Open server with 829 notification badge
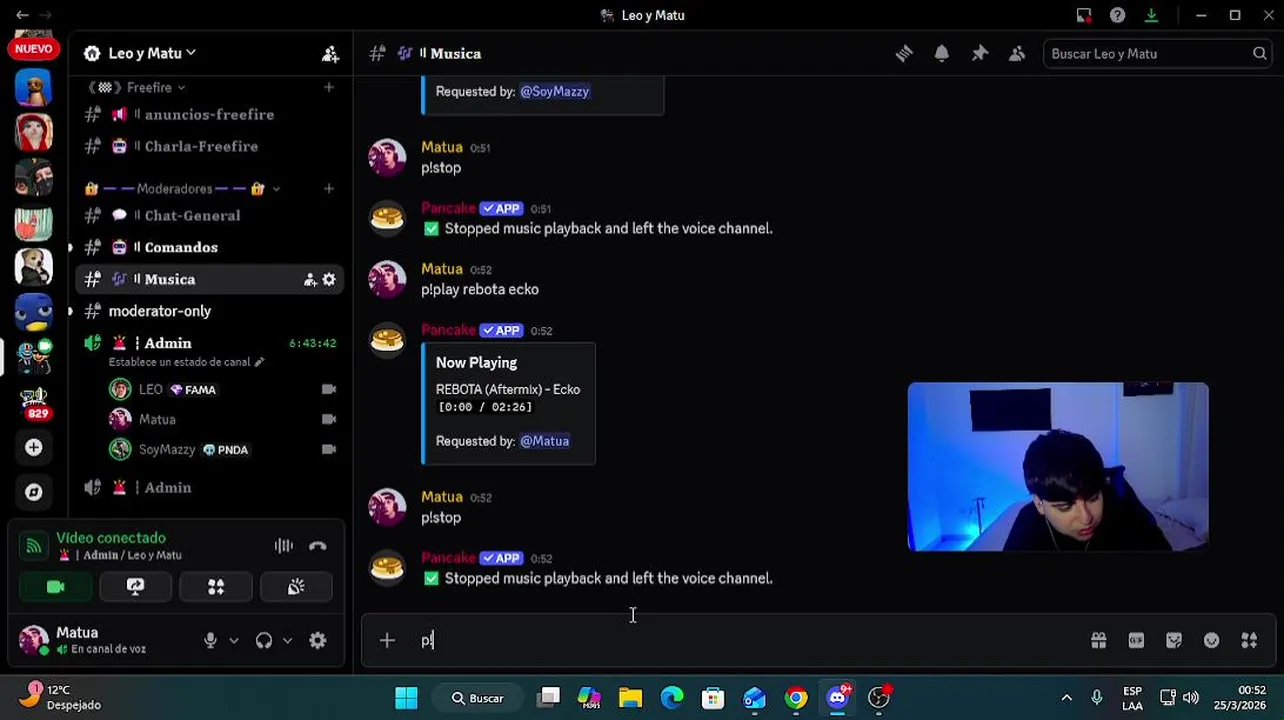The width and height of the screenshot is (1284, 720). coord(34,402)
